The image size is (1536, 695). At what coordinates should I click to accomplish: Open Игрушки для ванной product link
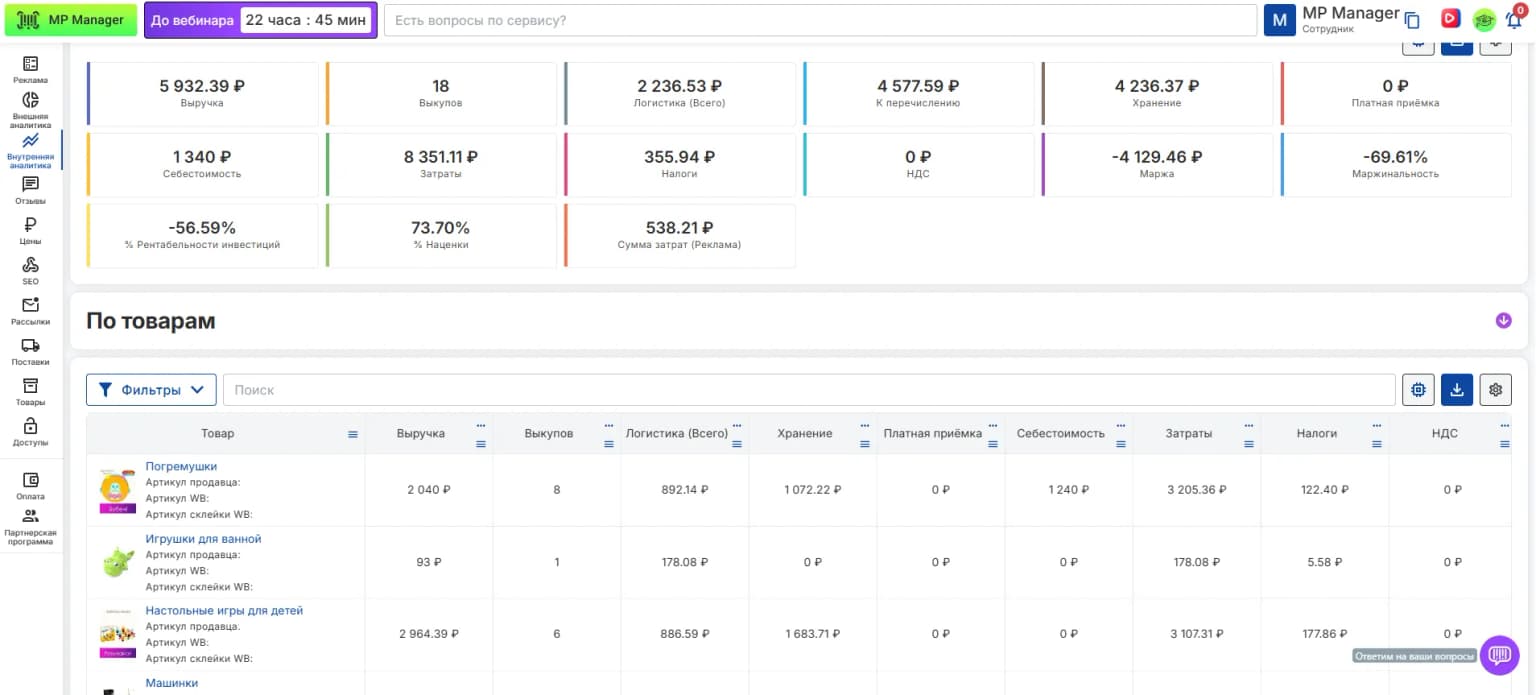(203, 538)
